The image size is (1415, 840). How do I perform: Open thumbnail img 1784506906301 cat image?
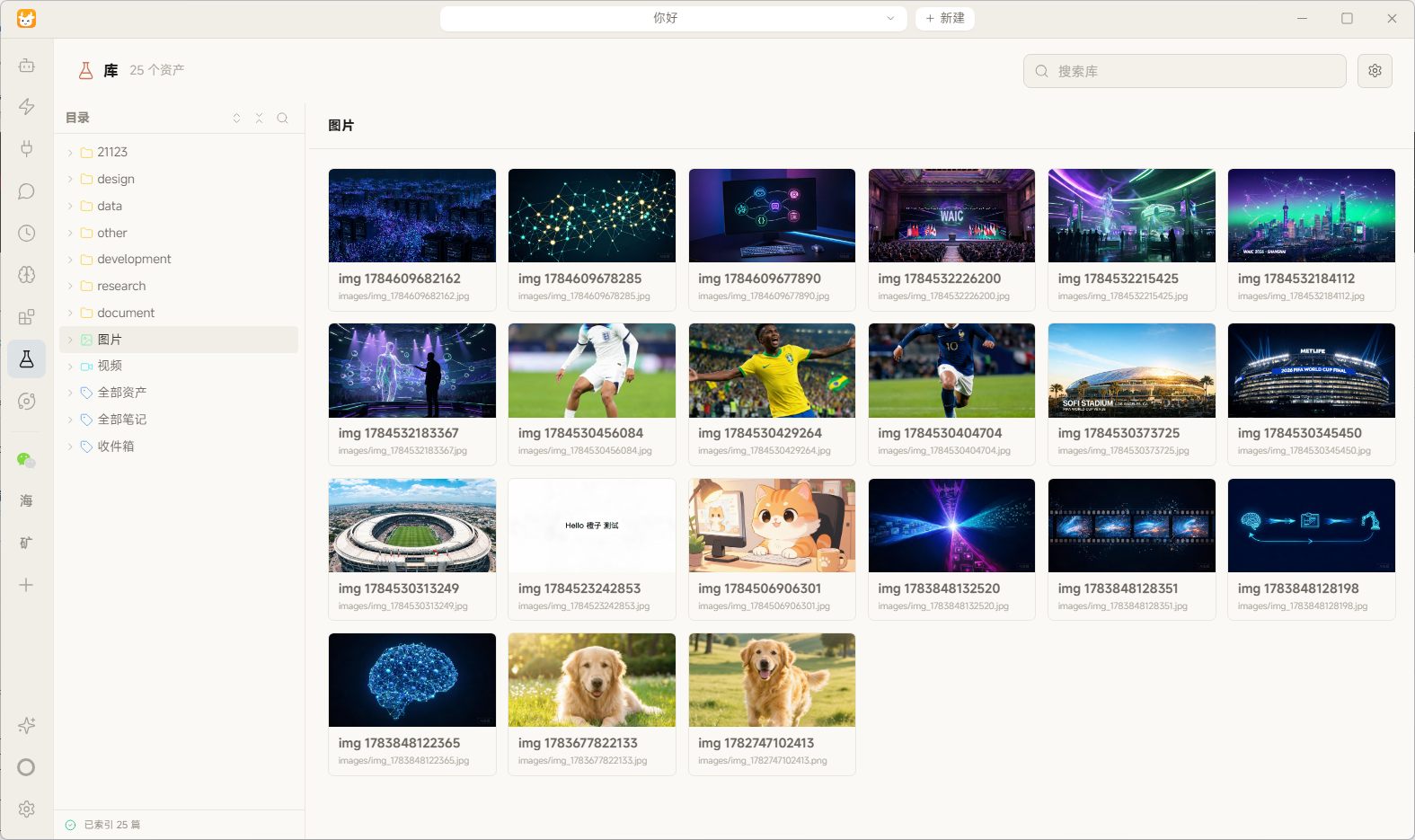772,526
